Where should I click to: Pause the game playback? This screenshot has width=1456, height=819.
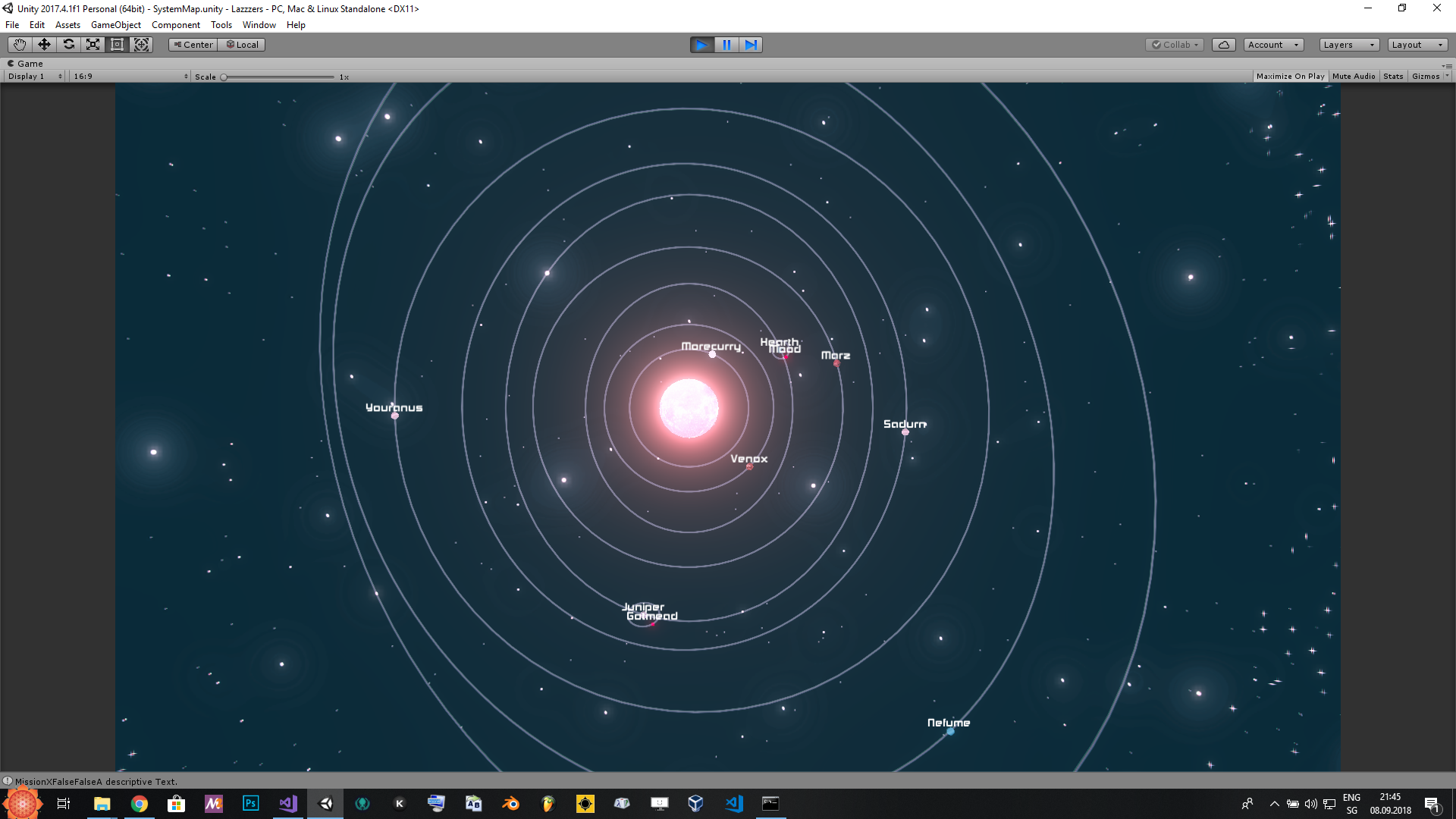click(x=726, y=45)
